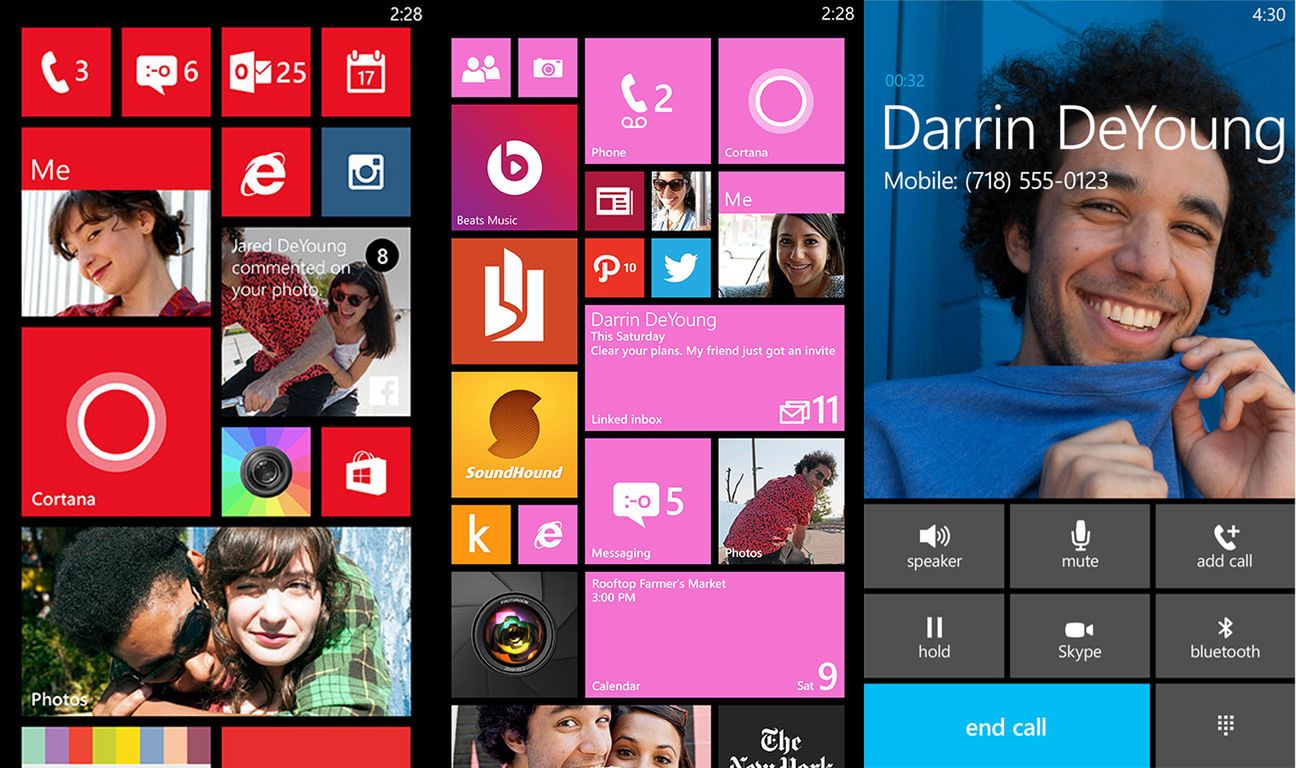Tap the 4:30 clock on call screen

pyautogui.click(x=1269, y=14)
